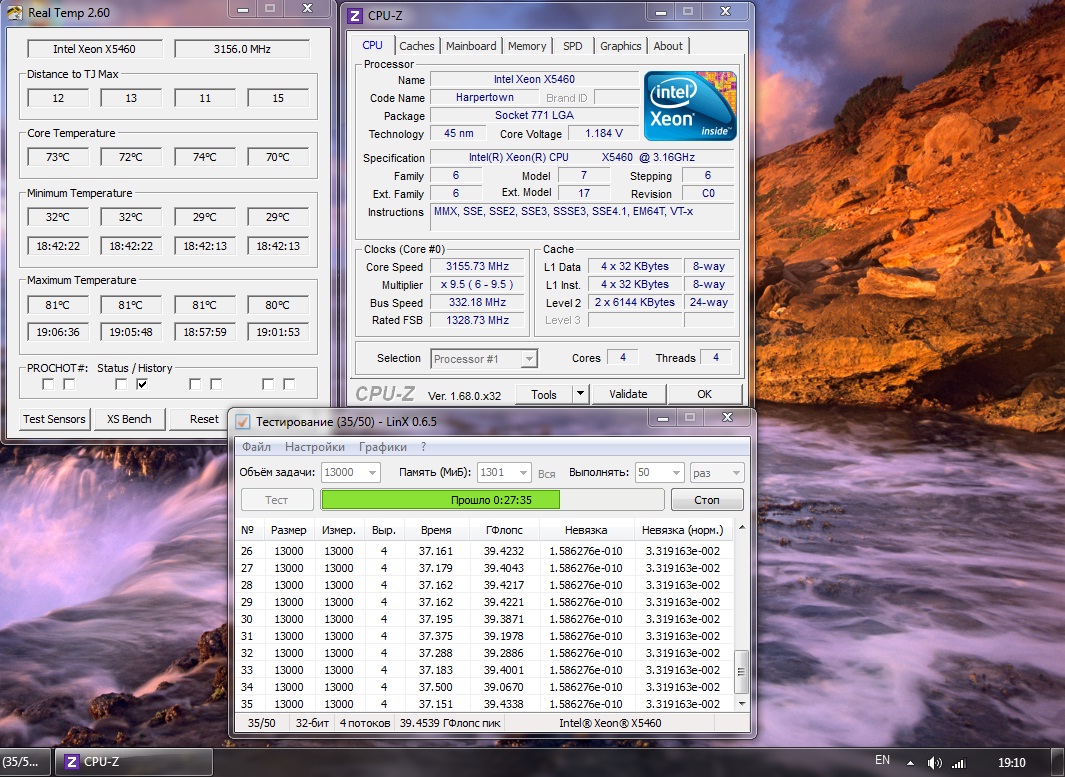Select results row number 26

(485, 551)
